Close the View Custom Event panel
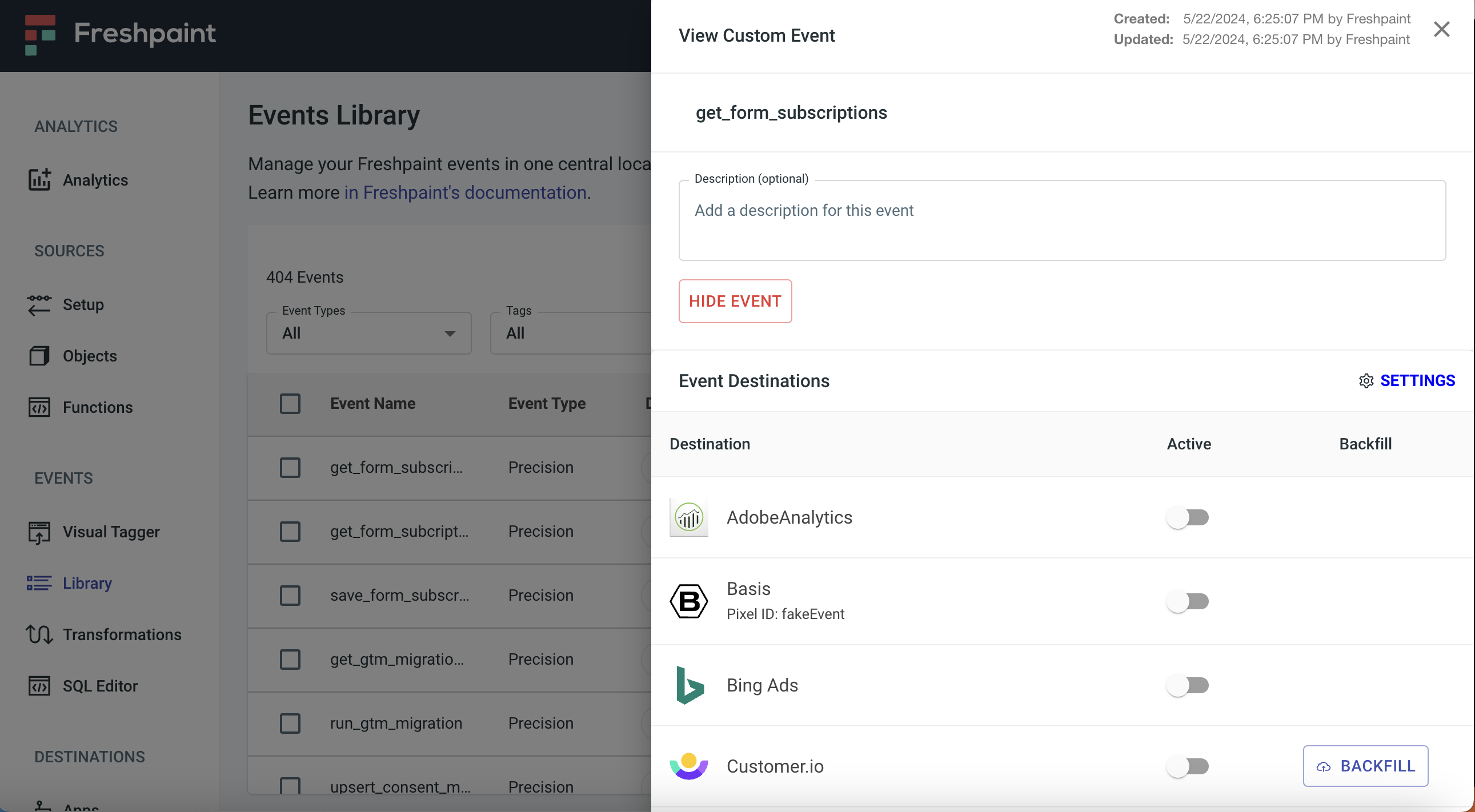The image size is (1475, 812). (x=1442, y=29)
